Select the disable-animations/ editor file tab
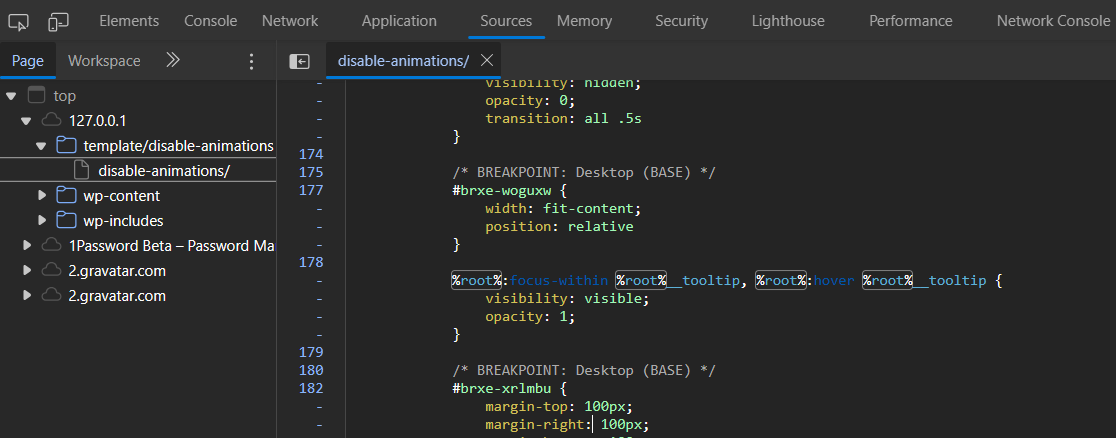The width and height of the screenshot is (1116, 438). point(404,61)
